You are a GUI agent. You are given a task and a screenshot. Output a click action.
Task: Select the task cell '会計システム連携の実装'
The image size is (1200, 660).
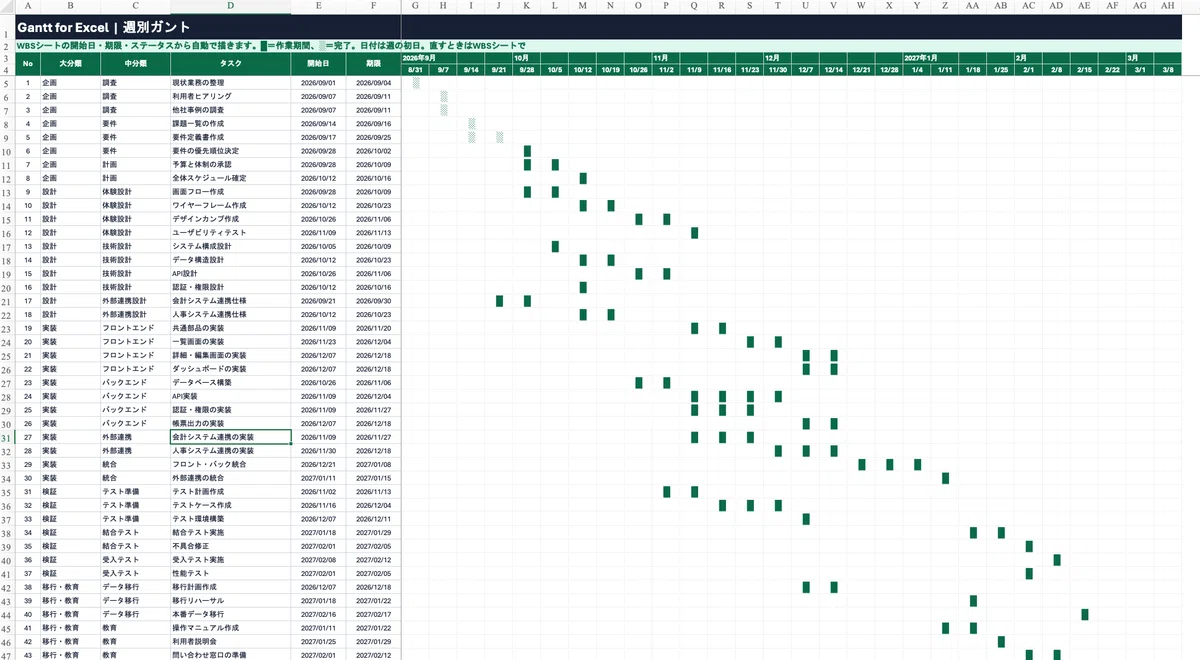coord(231,437)
